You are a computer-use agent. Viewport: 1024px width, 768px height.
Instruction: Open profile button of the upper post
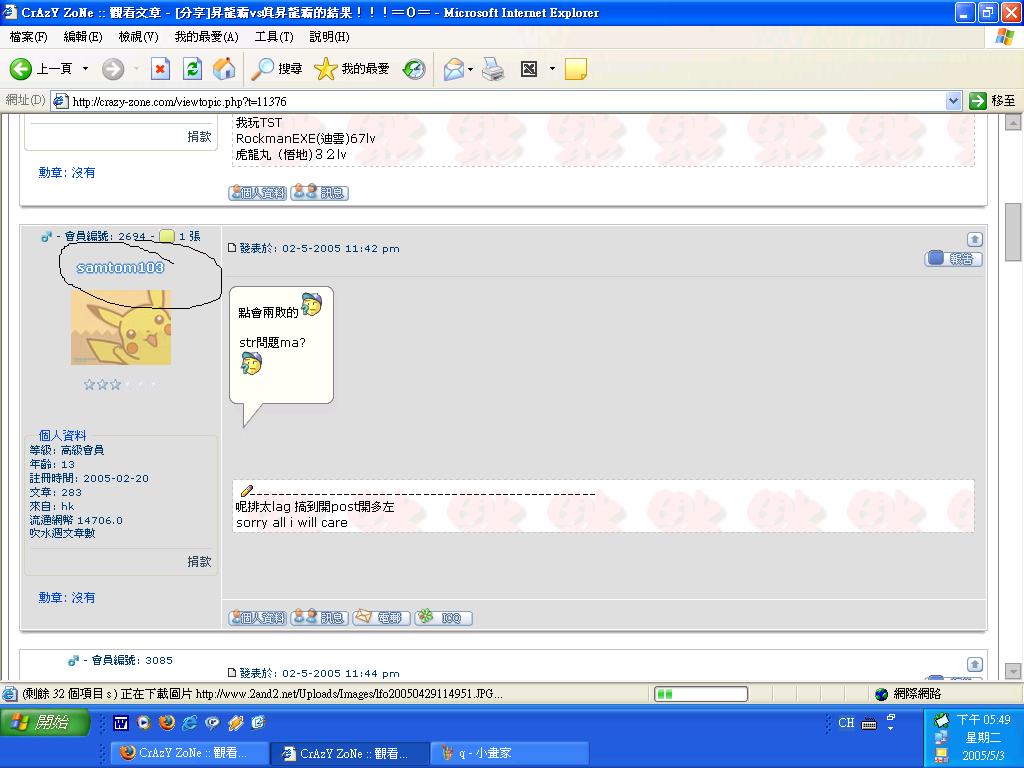point(257,193)
